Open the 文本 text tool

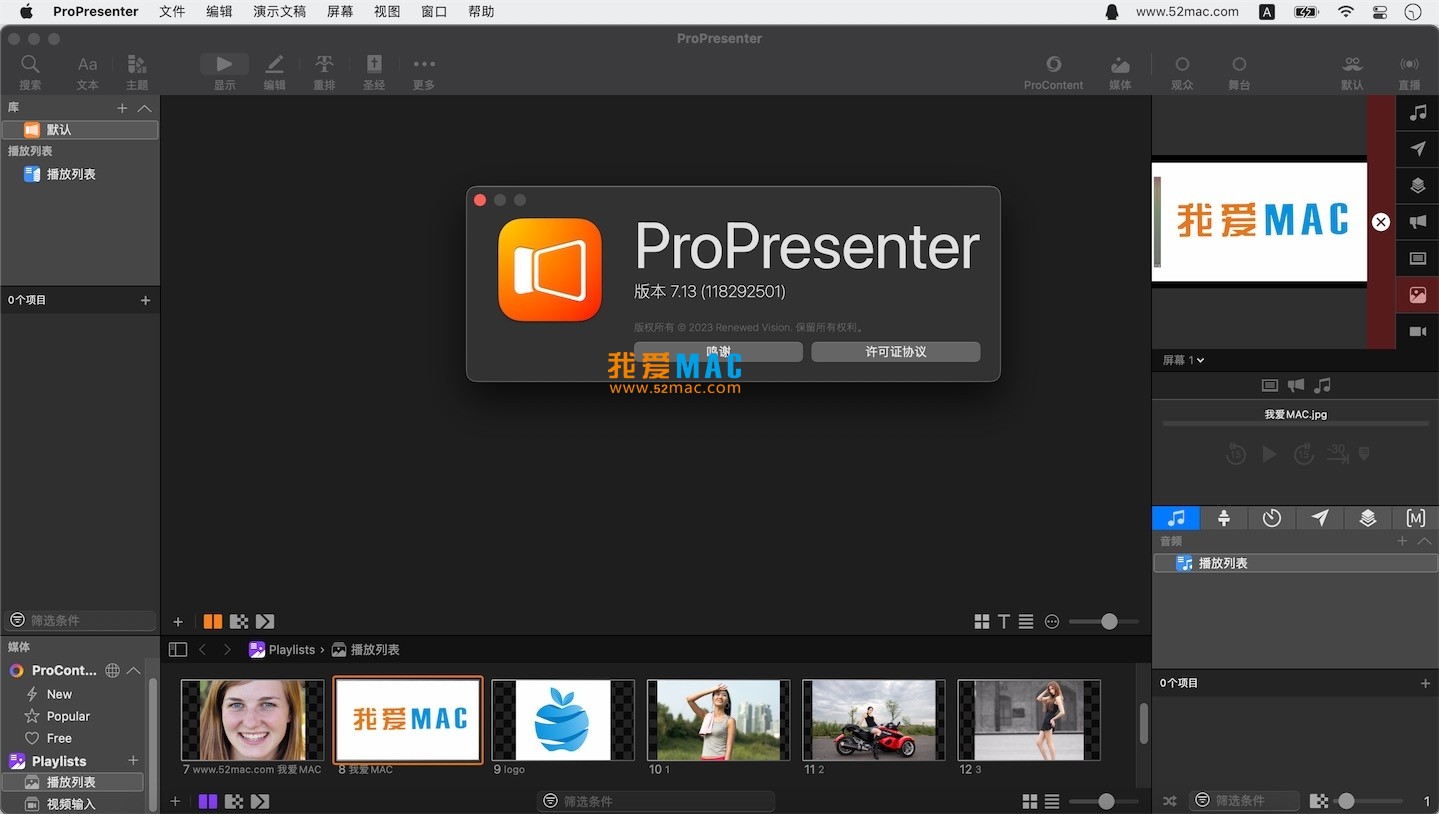(88, 71)
